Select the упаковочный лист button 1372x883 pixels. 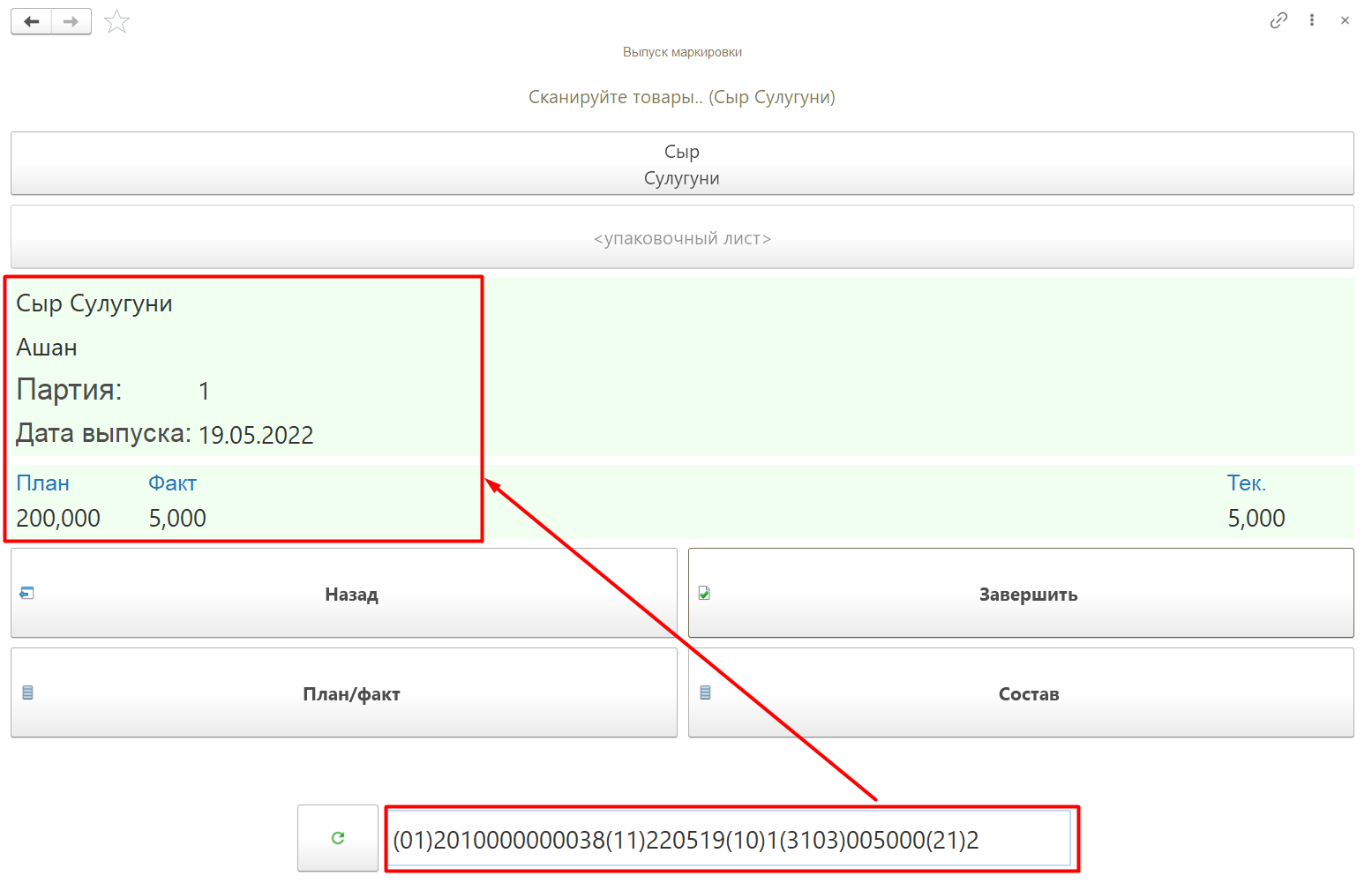pyautogui.click(x=681, y=238)
